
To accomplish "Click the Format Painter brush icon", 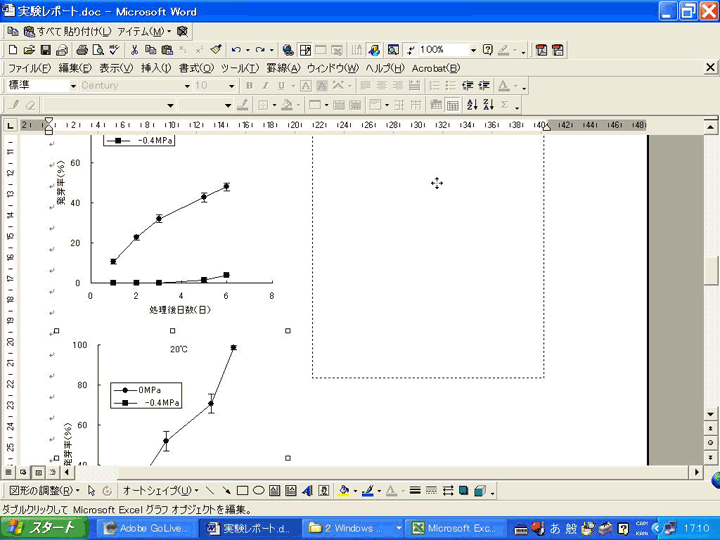I will pyautogui.click(x=215, y=49).
